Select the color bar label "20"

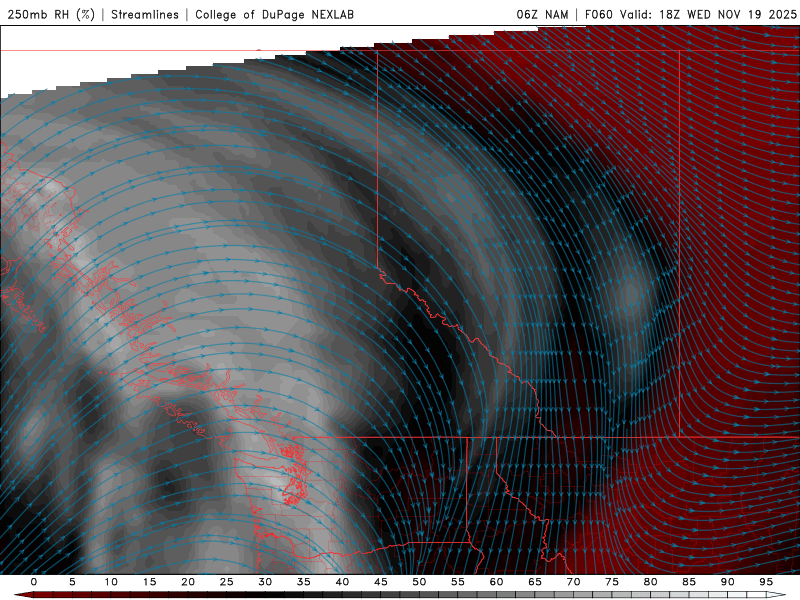[188, 582]
